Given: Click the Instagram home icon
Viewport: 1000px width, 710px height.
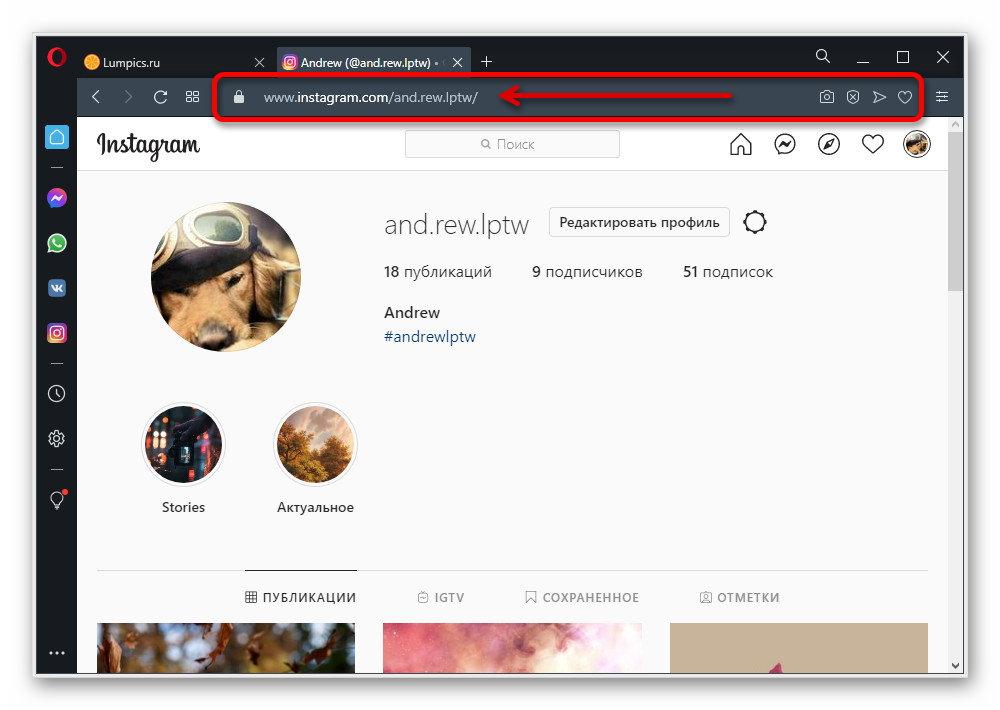Looking at the screenshot, I should coord(741,145).
